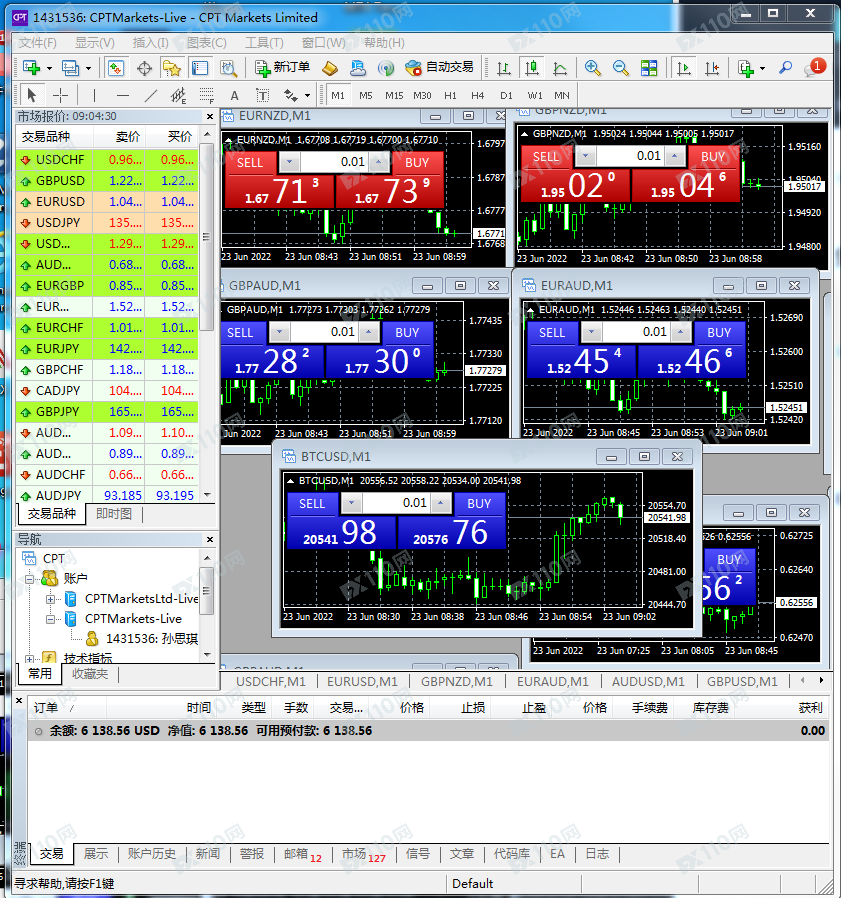Viewport: 841px width, 898px height.
Task: Toggle the Navigator panel star icon
Action: click(x=172, y=68)
